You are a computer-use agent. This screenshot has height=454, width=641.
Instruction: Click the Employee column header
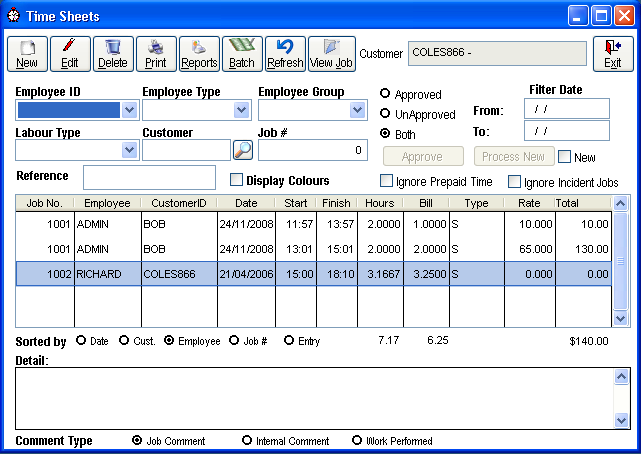pos(107,202)
